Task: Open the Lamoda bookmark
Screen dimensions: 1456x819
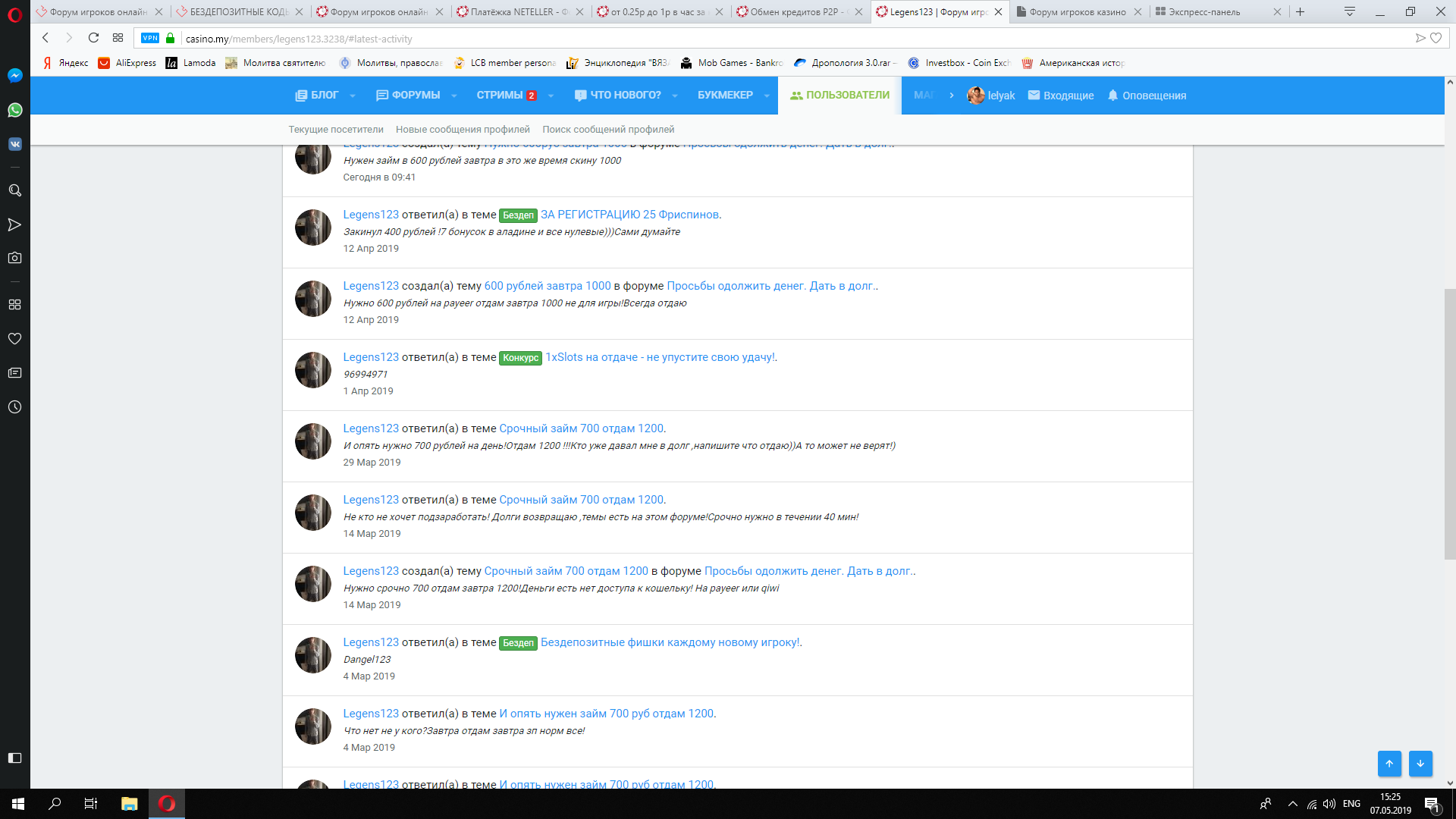Action: pyautogui.click(x=191, y=63)
